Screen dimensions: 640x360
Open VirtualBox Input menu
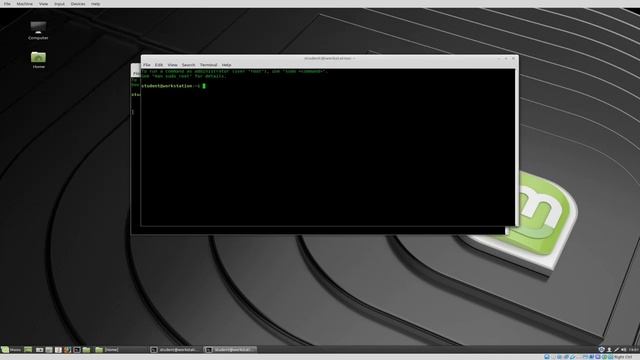(59, 4)
